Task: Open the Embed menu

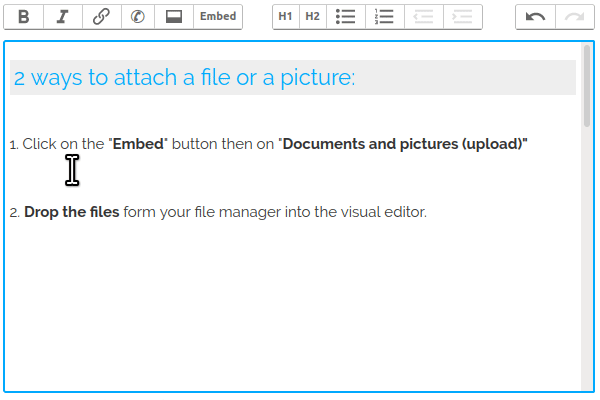Action: click(x=218, y=17)
